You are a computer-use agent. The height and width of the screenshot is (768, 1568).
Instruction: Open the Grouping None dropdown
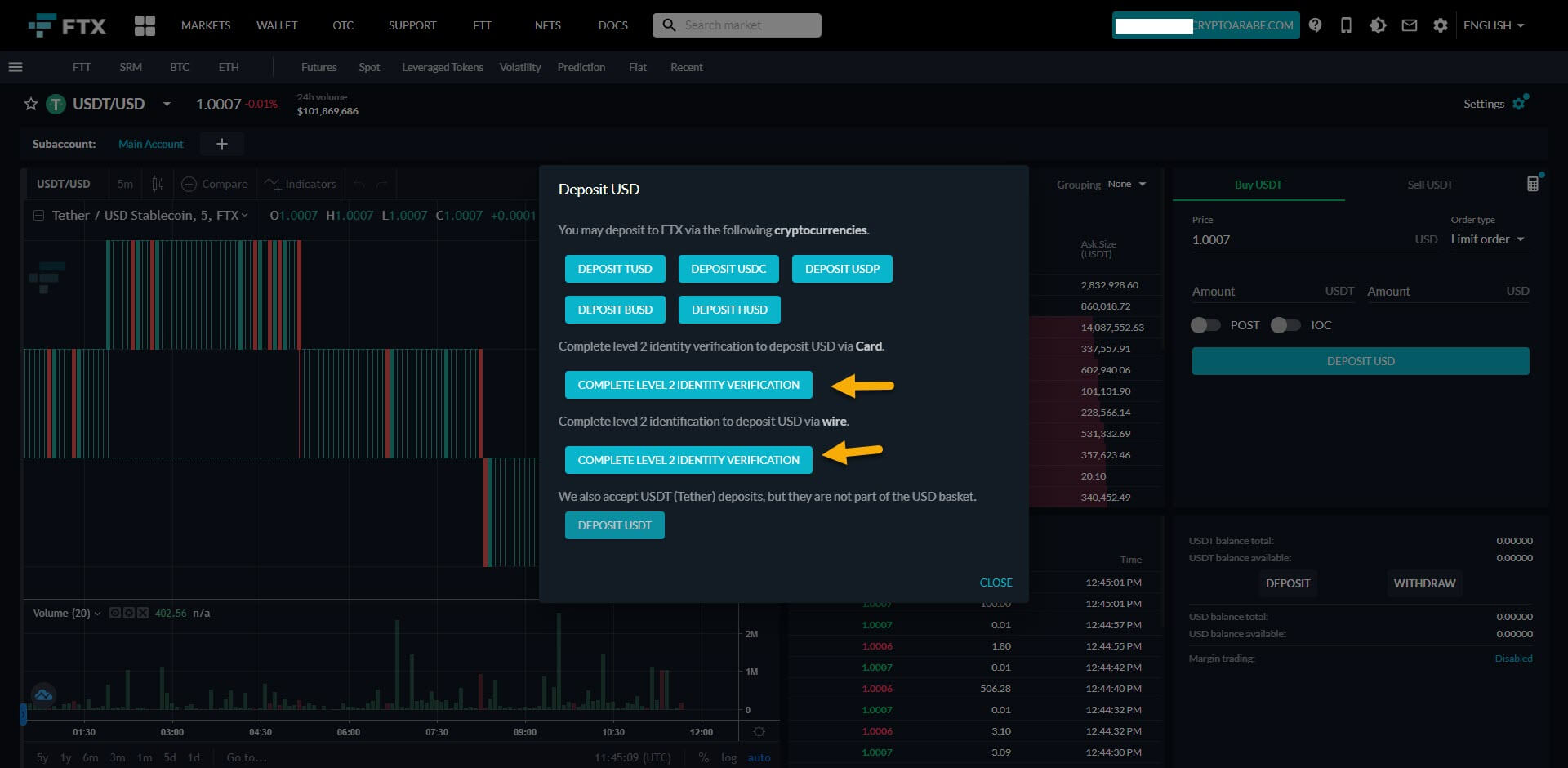click(x=1127, y=184)
